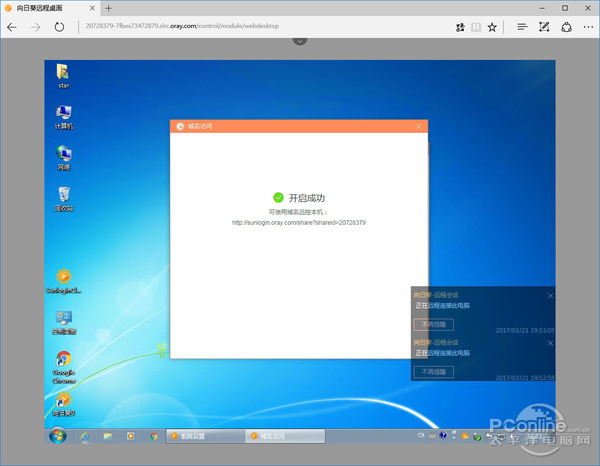This screenshot has width=600, height=466.
Task: Click the orange Sunlogin tray icon
Action: (x=465, y=436)
